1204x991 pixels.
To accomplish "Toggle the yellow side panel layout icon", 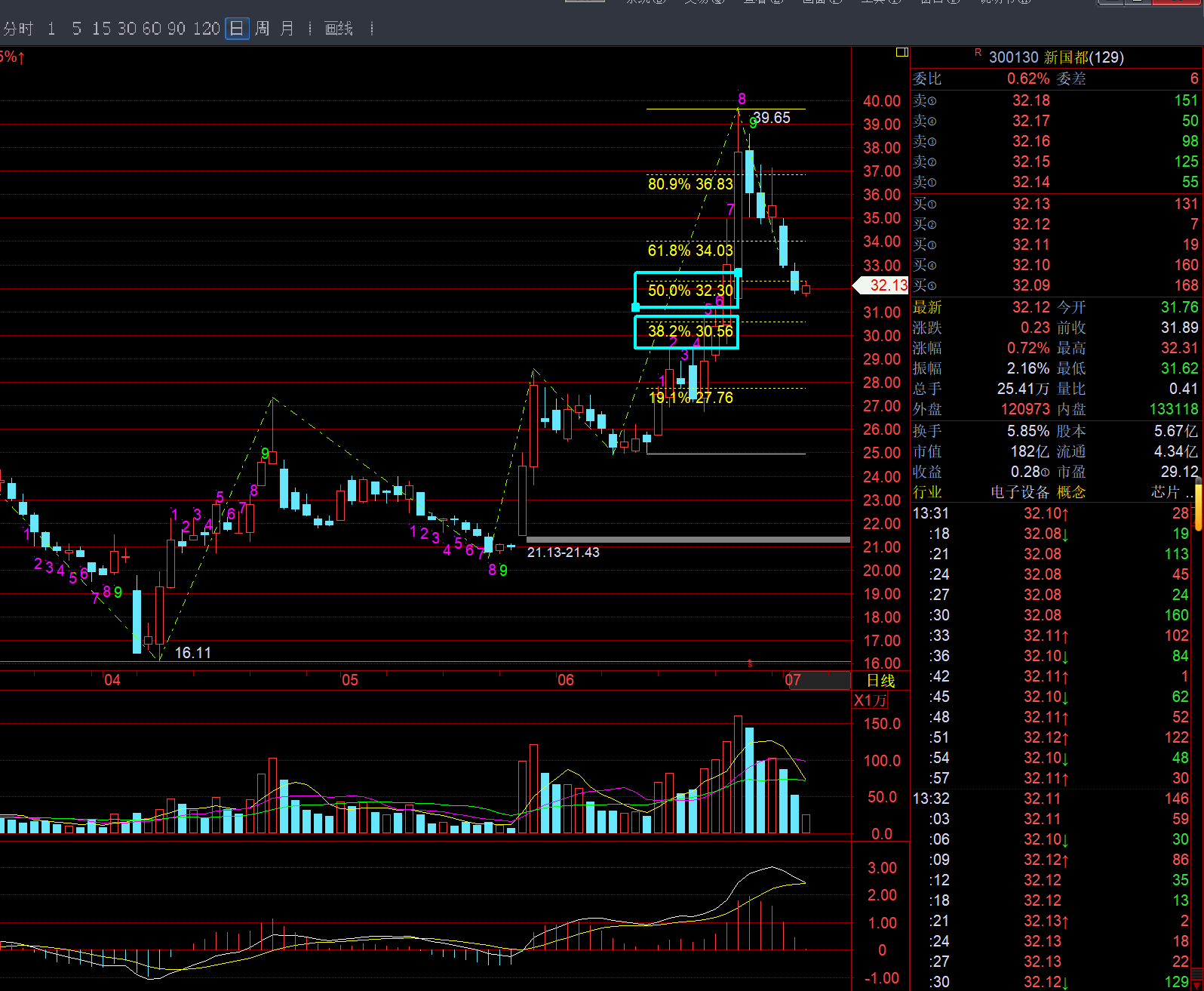I will pos(901,52).
